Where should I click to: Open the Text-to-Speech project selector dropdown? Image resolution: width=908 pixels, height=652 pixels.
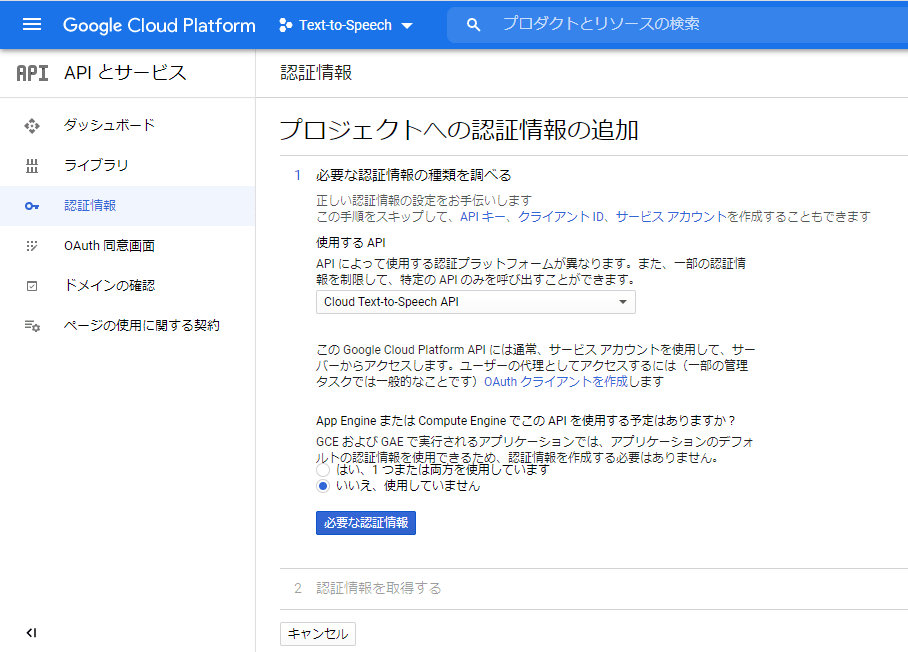[346, 25]
